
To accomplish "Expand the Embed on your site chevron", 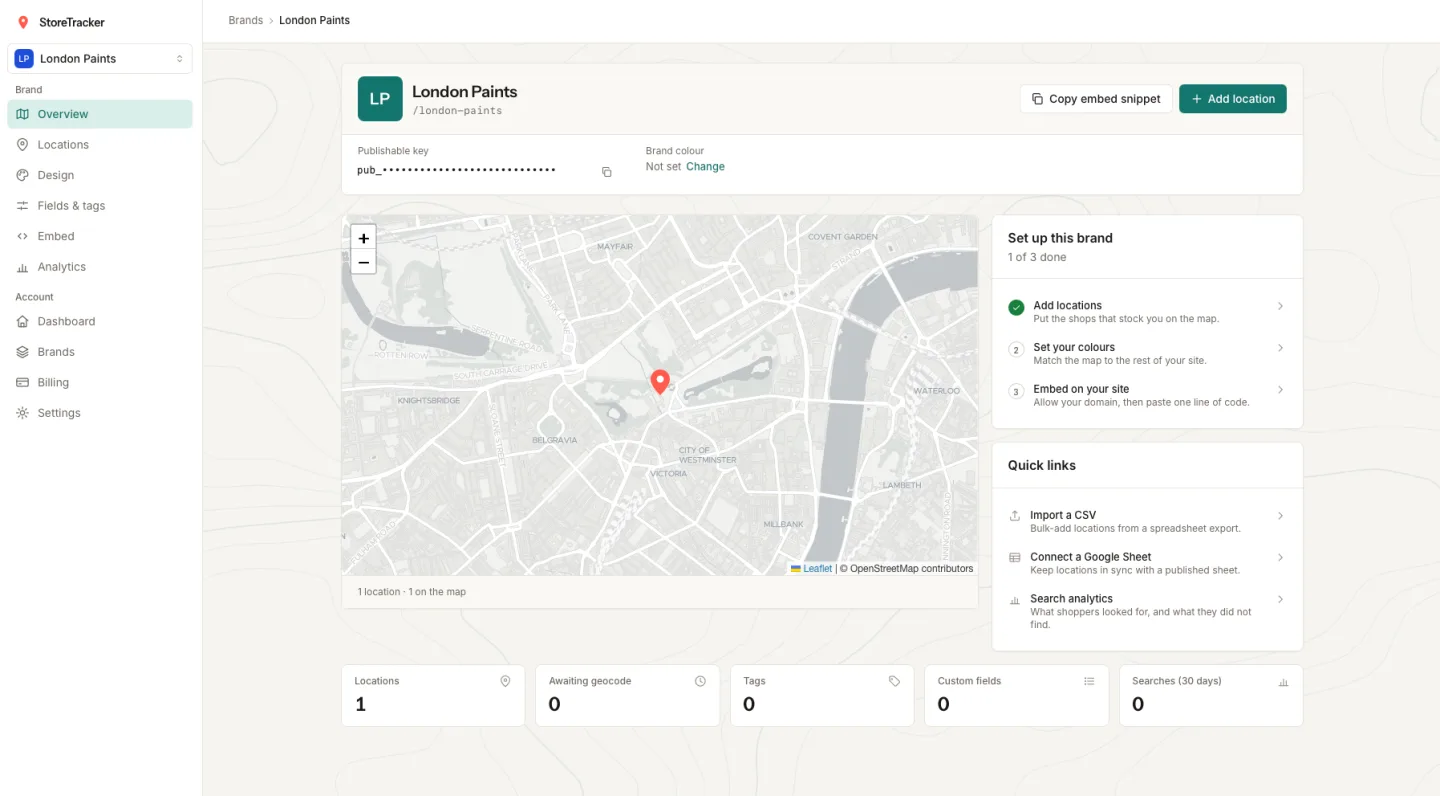I will pos(1280,390).
